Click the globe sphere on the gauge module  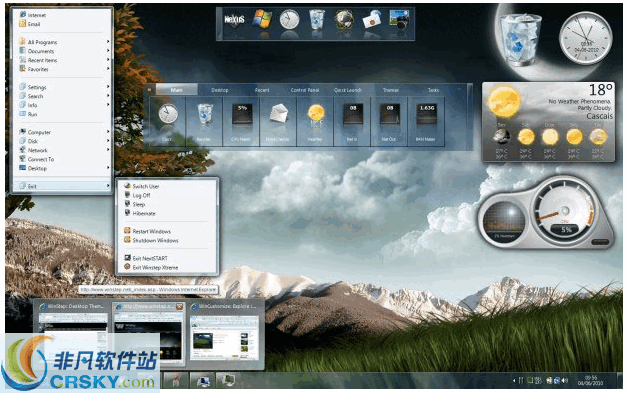pyautogui.click(x=503, y=221)
